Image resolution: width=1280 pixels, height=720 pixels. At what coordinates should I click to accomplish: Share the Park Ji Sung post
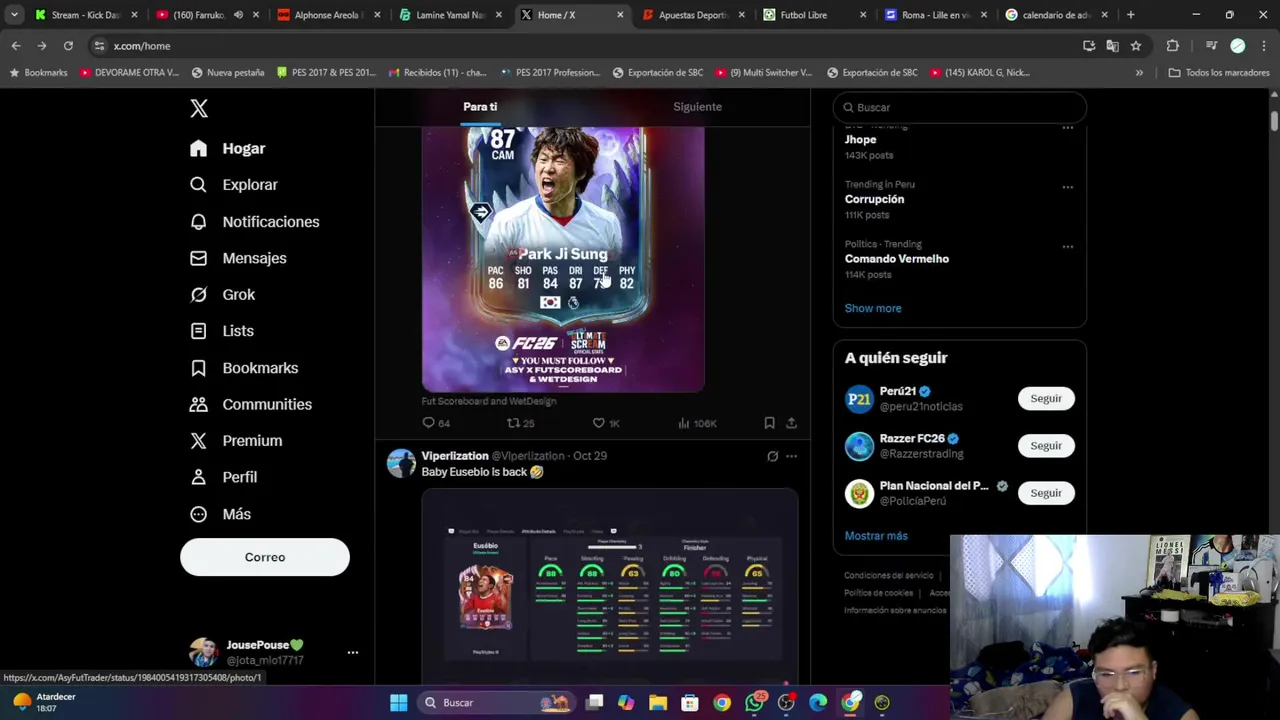click(x=791, y=423)
